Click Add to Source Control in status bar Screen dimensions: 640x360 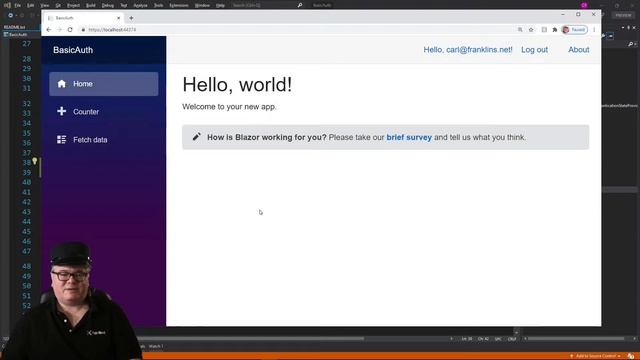[x=595, y=356]
